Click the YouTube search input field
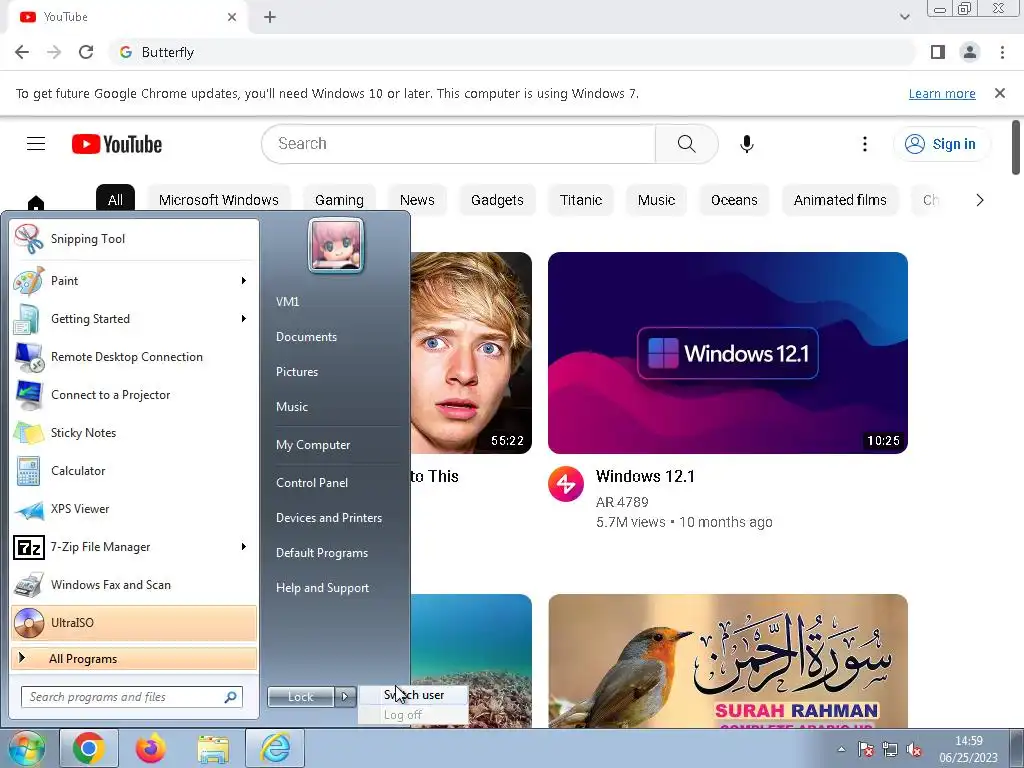The height and width of the screenshot is (768, 1024). point(458,144)
